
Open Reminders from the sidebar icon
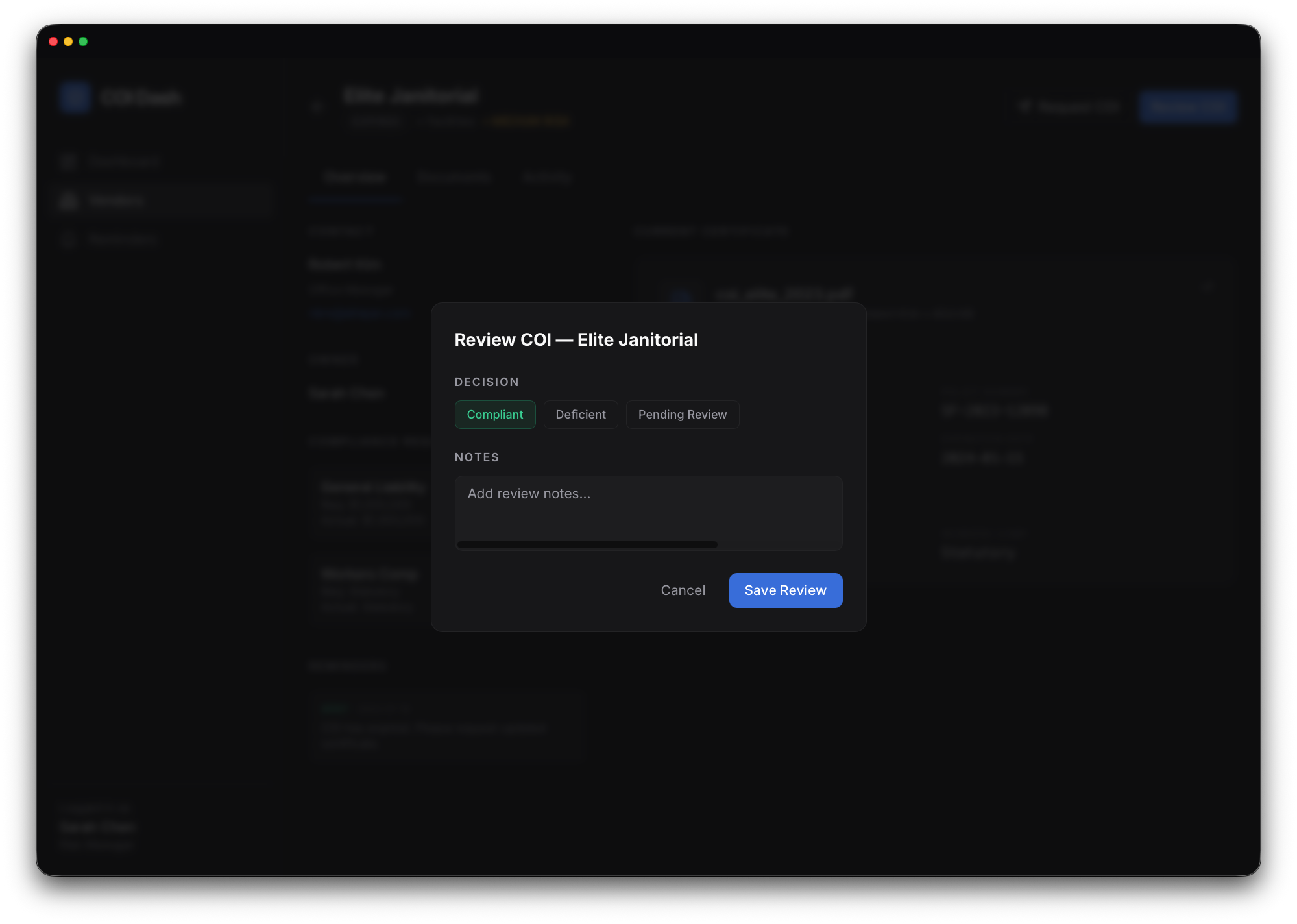68,239
